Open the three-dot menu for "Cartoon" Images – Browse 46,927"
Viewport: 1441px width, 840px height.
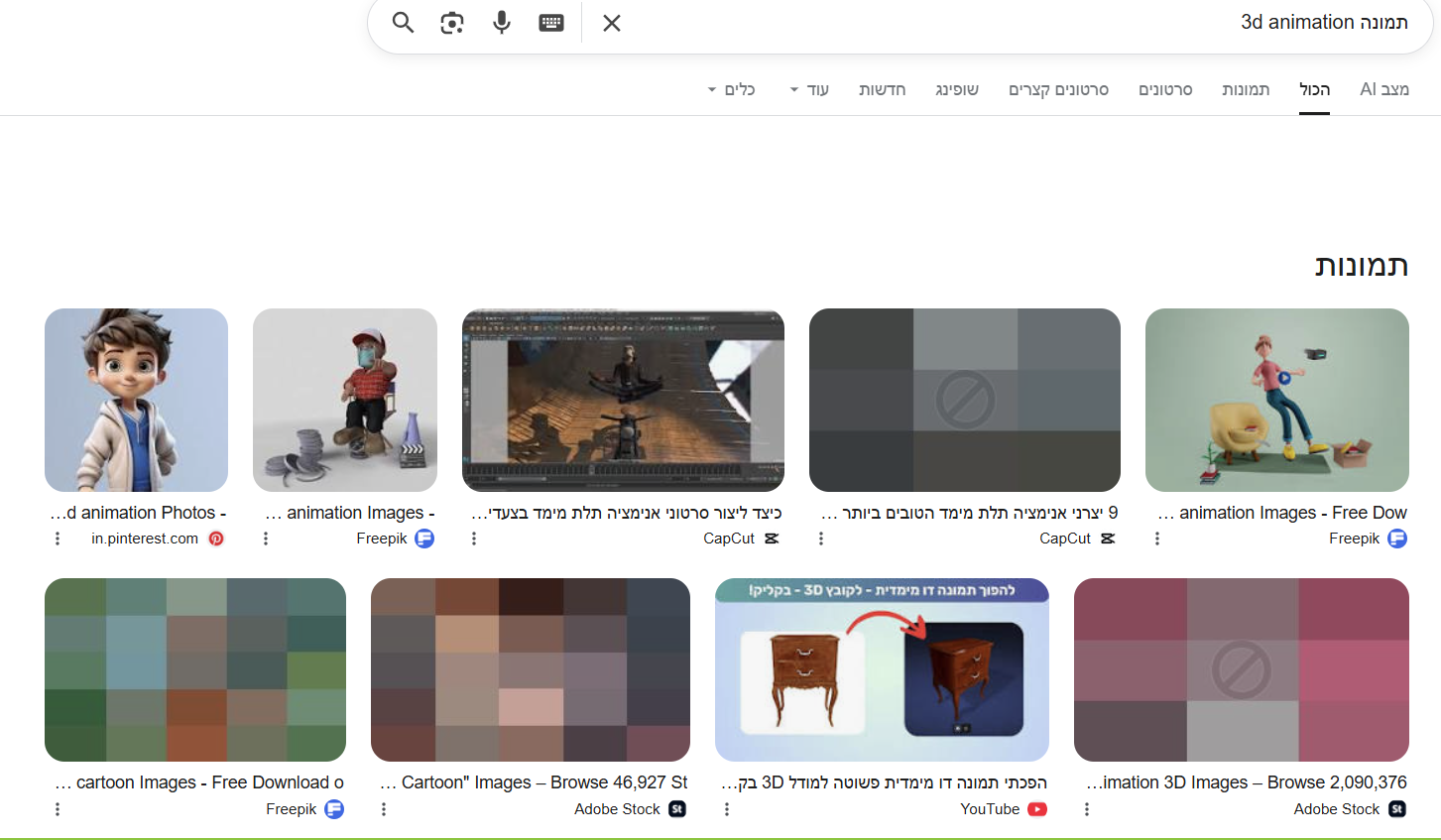384,809
